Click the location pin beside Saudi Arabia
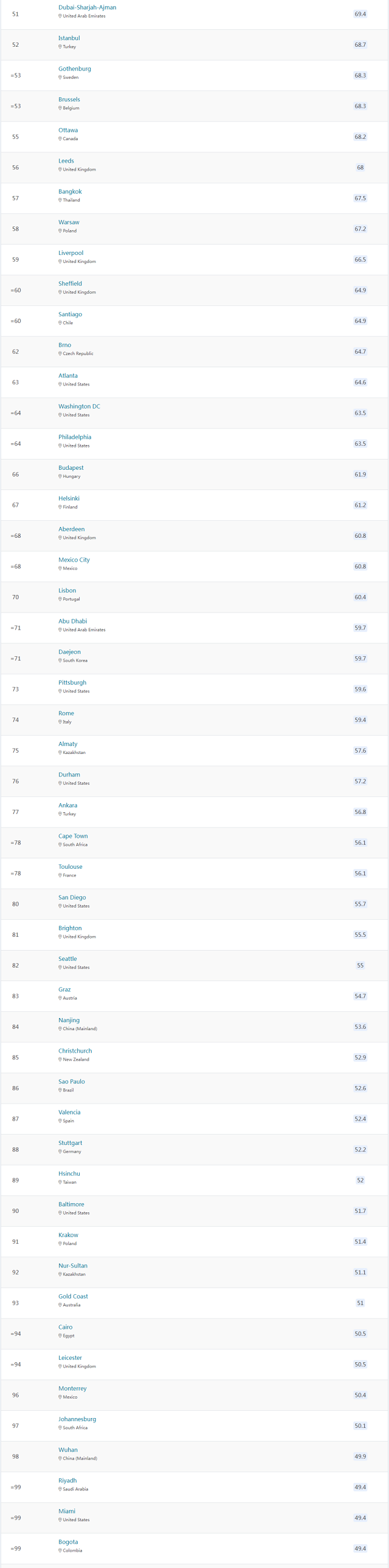The image size is (389, 1568). click(60, 1489)
